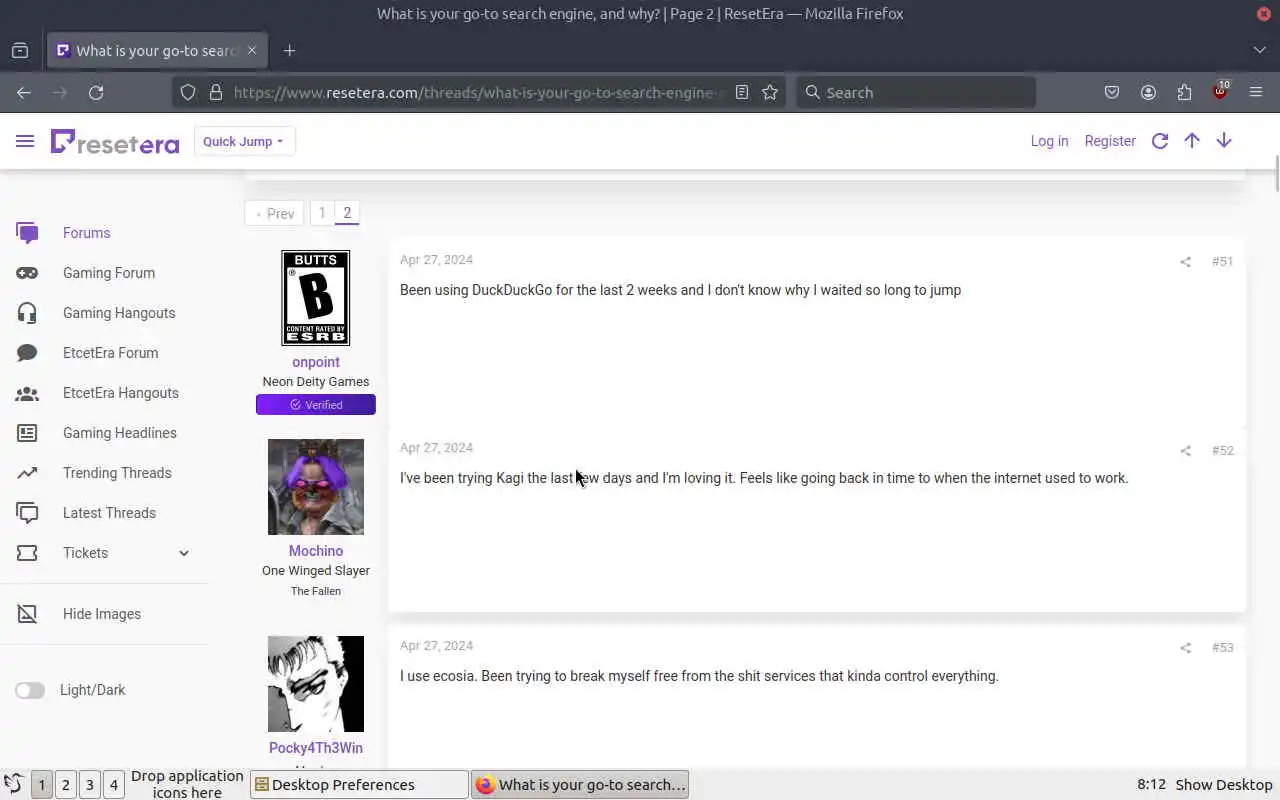Go to page 1 of the thread

point(322,213)
